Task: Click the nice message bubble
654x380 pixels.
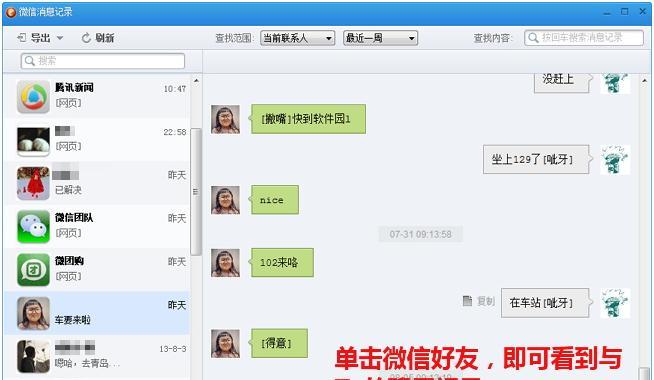Action: click(275, 200)
